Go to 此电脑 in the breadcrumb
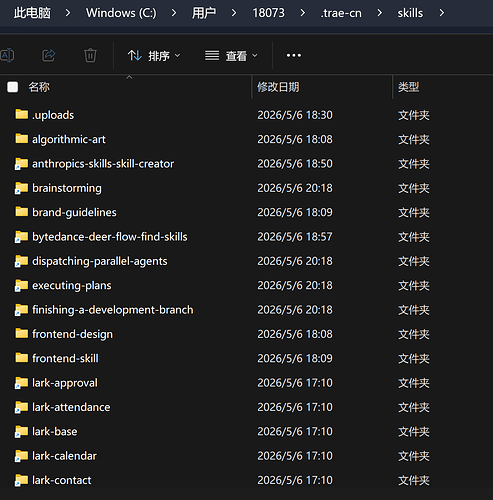Screen dimensions: 493x500 (32, 13)
